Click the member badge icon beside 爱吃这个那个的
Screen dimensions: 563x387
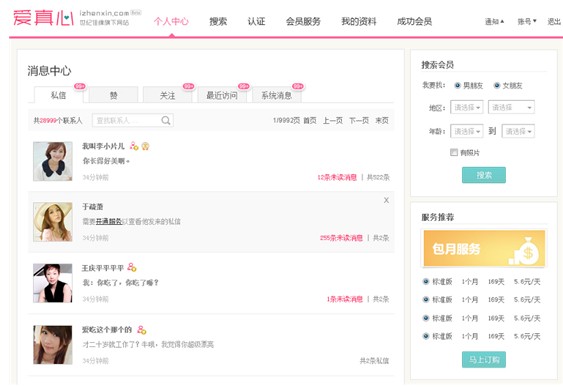tap(142, 330)
